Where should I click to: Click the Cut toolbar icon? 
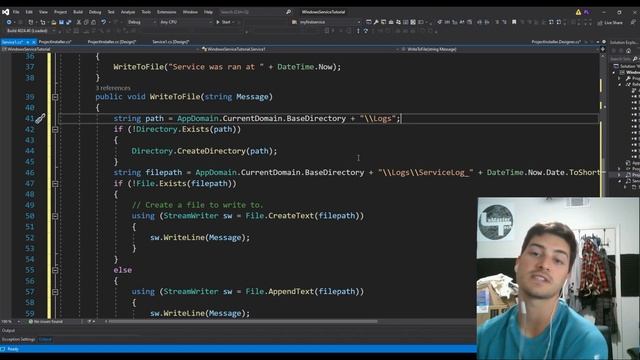79,22
